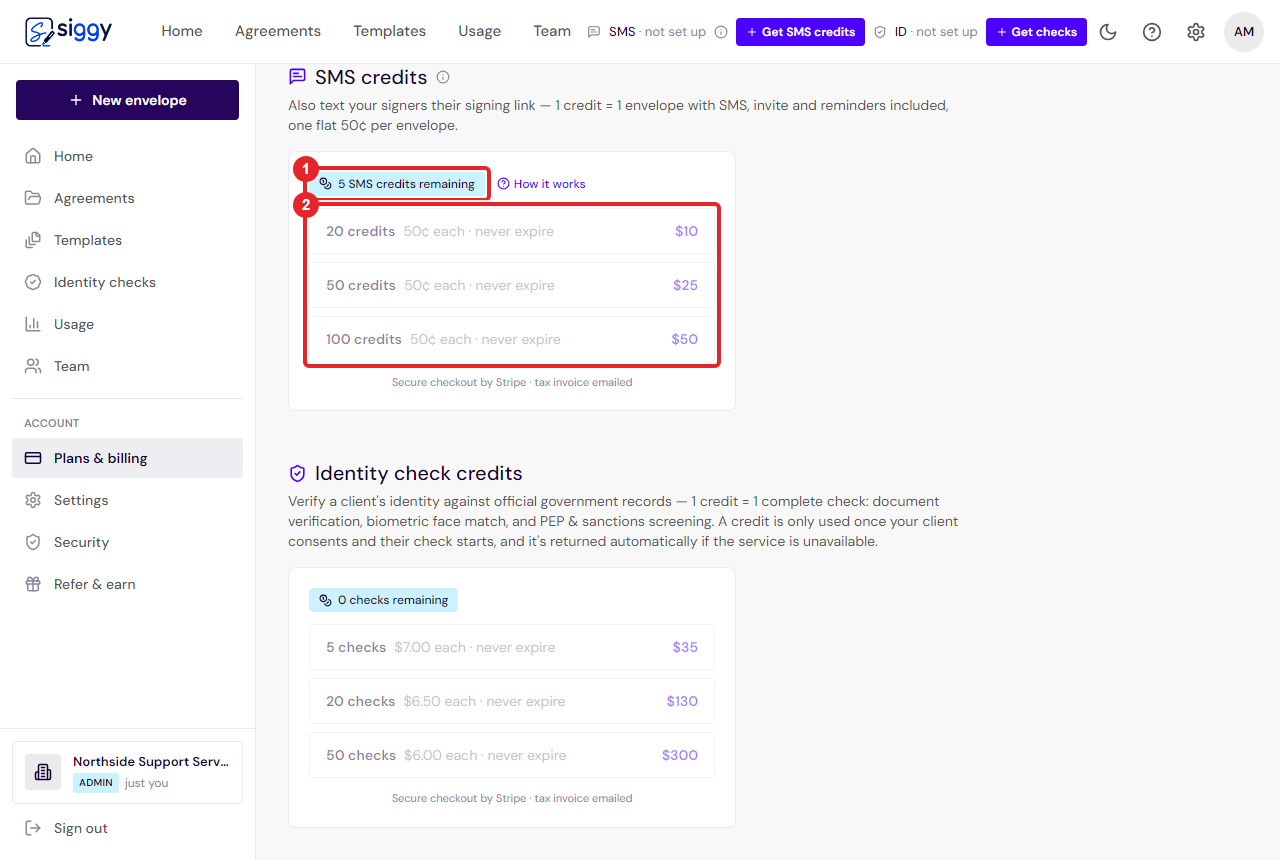Click the Northside Support Services workspace name

[x=151, y=762]
